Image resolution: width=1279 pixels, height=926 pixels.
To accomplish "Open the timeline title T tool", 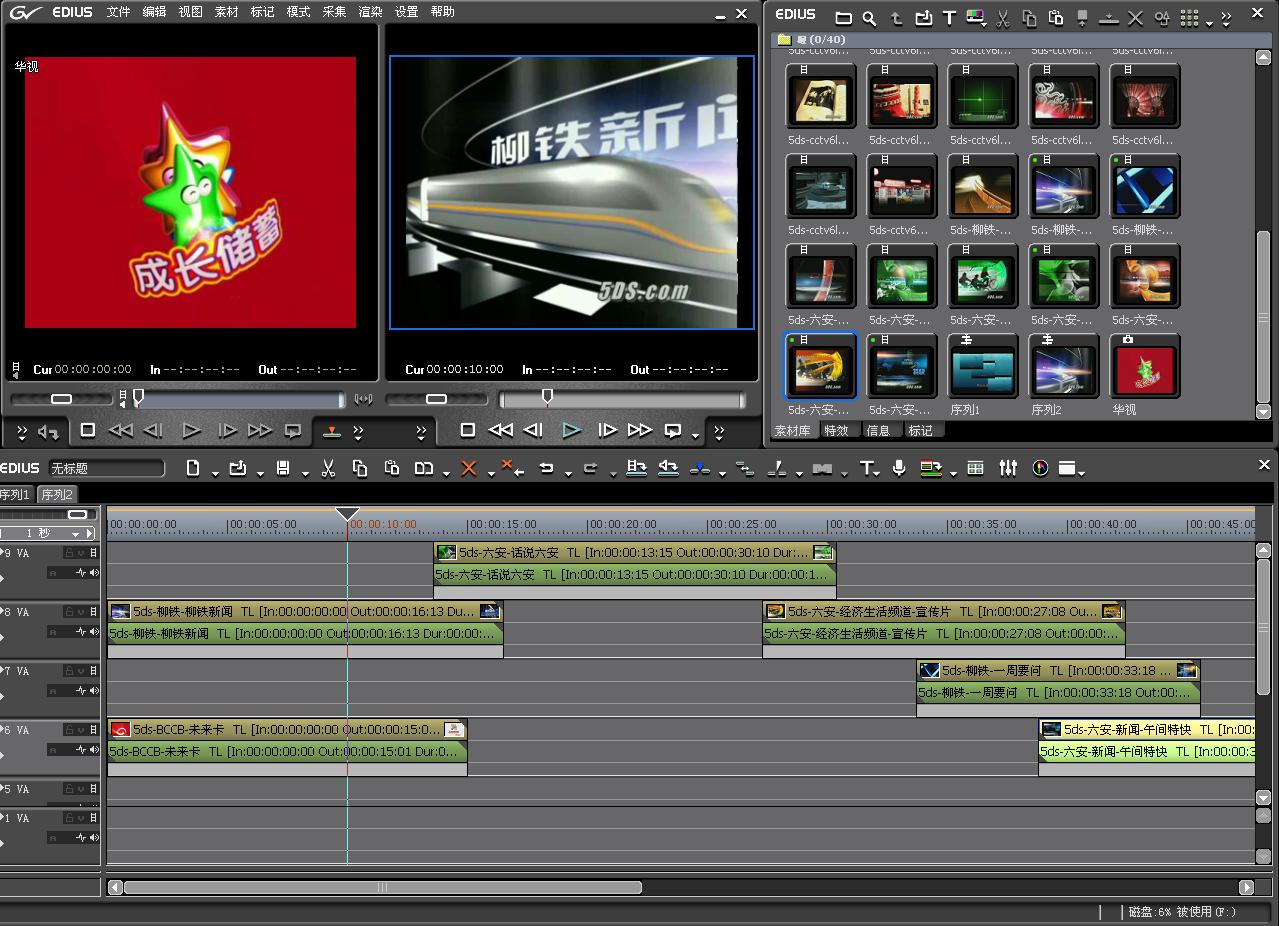I will point(866,468).
